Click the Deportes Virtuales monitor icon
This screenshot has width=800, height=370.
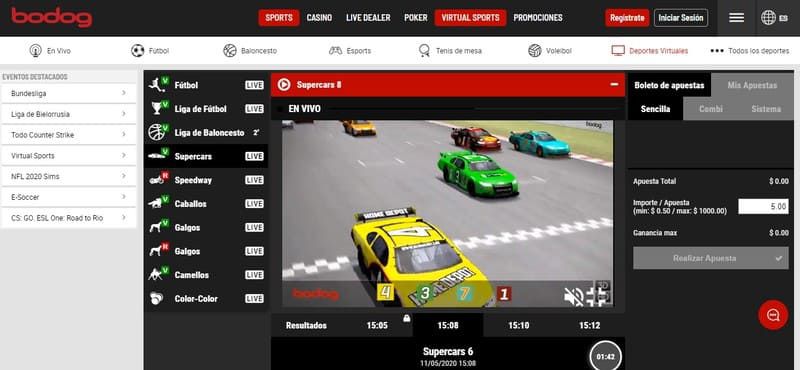(618, 51)
